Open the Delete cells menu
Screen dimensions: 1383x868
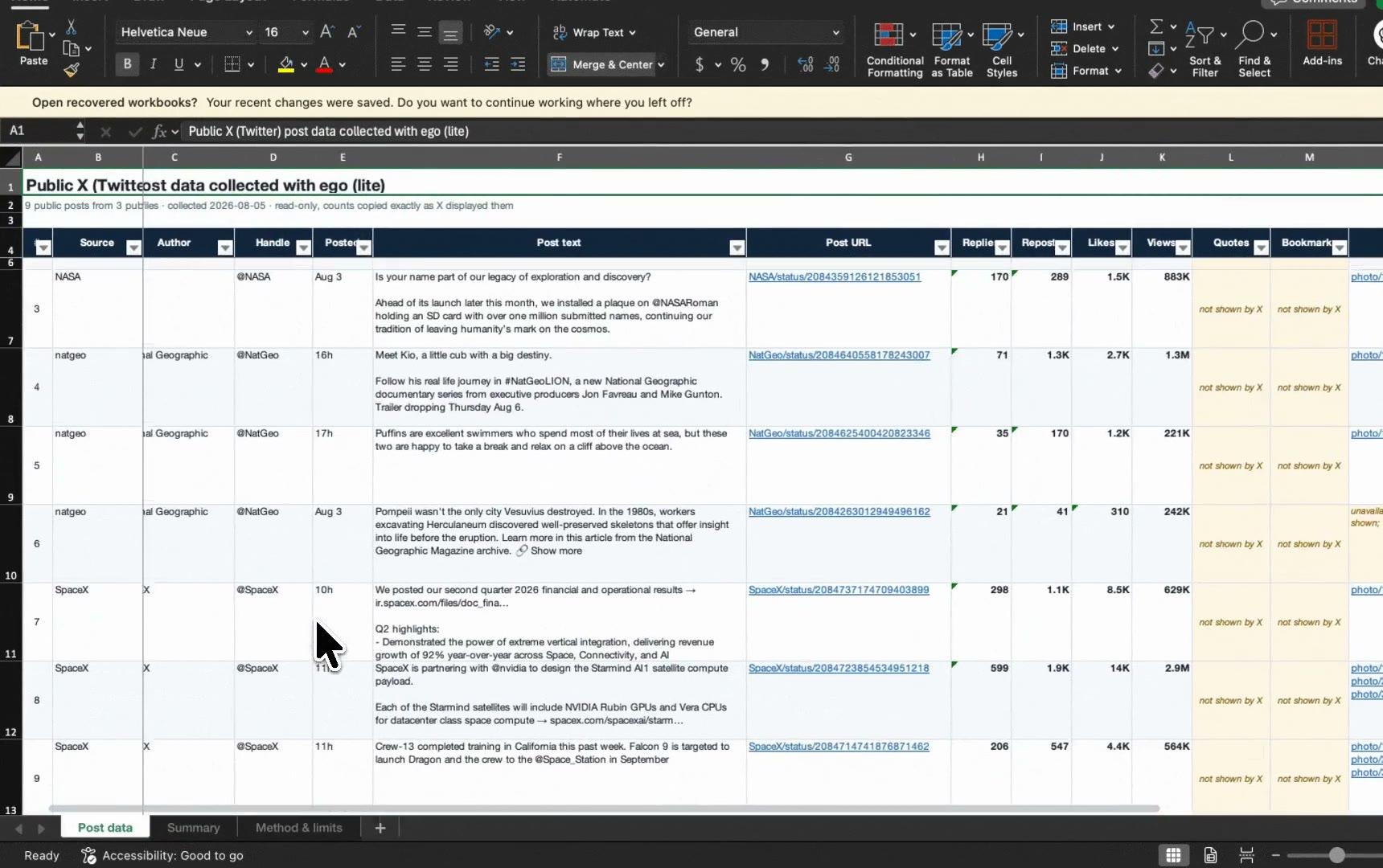[1085, 48]
